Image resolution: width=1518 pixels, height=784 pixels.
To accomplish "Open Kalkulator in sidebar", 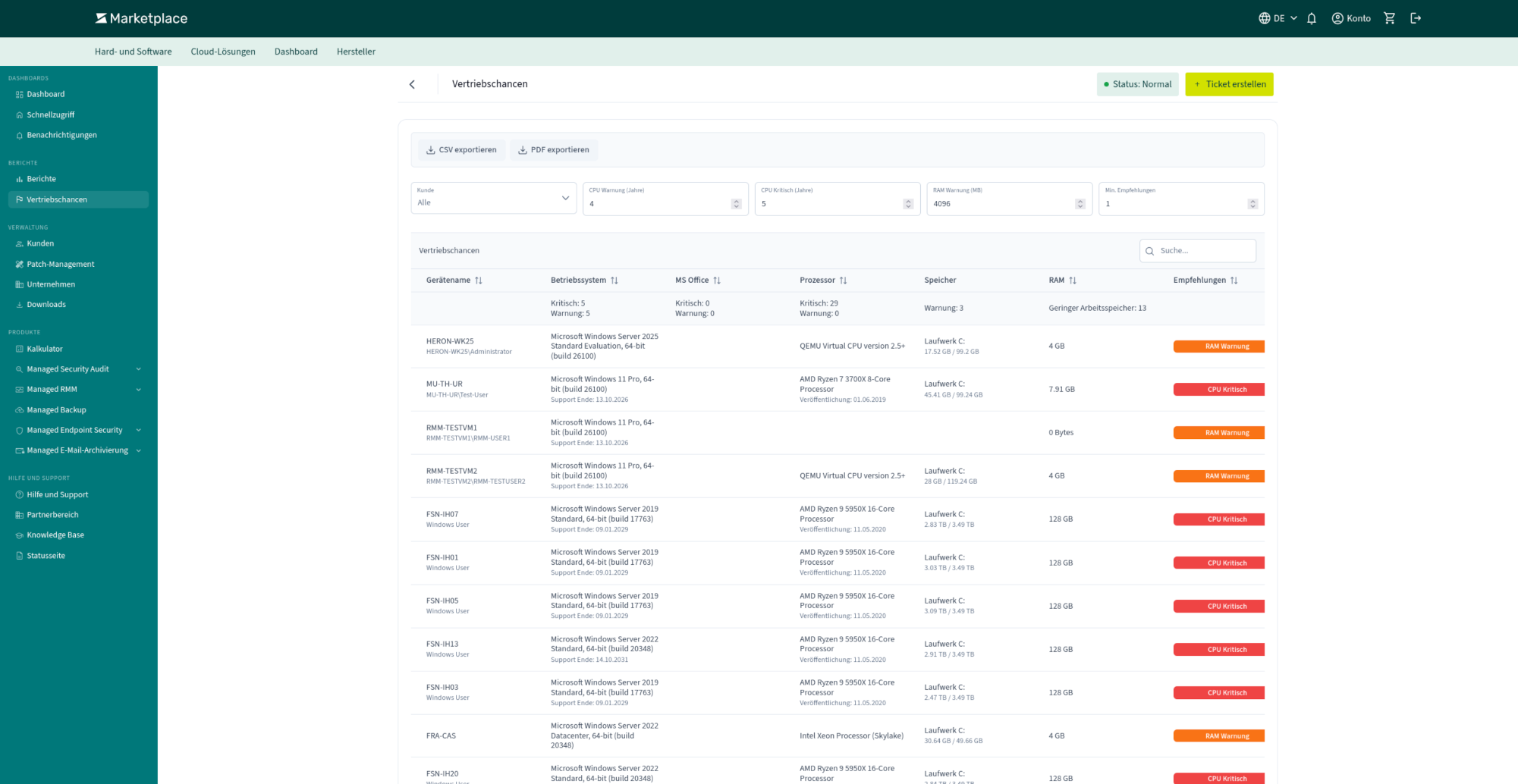I will coord(78,349).
